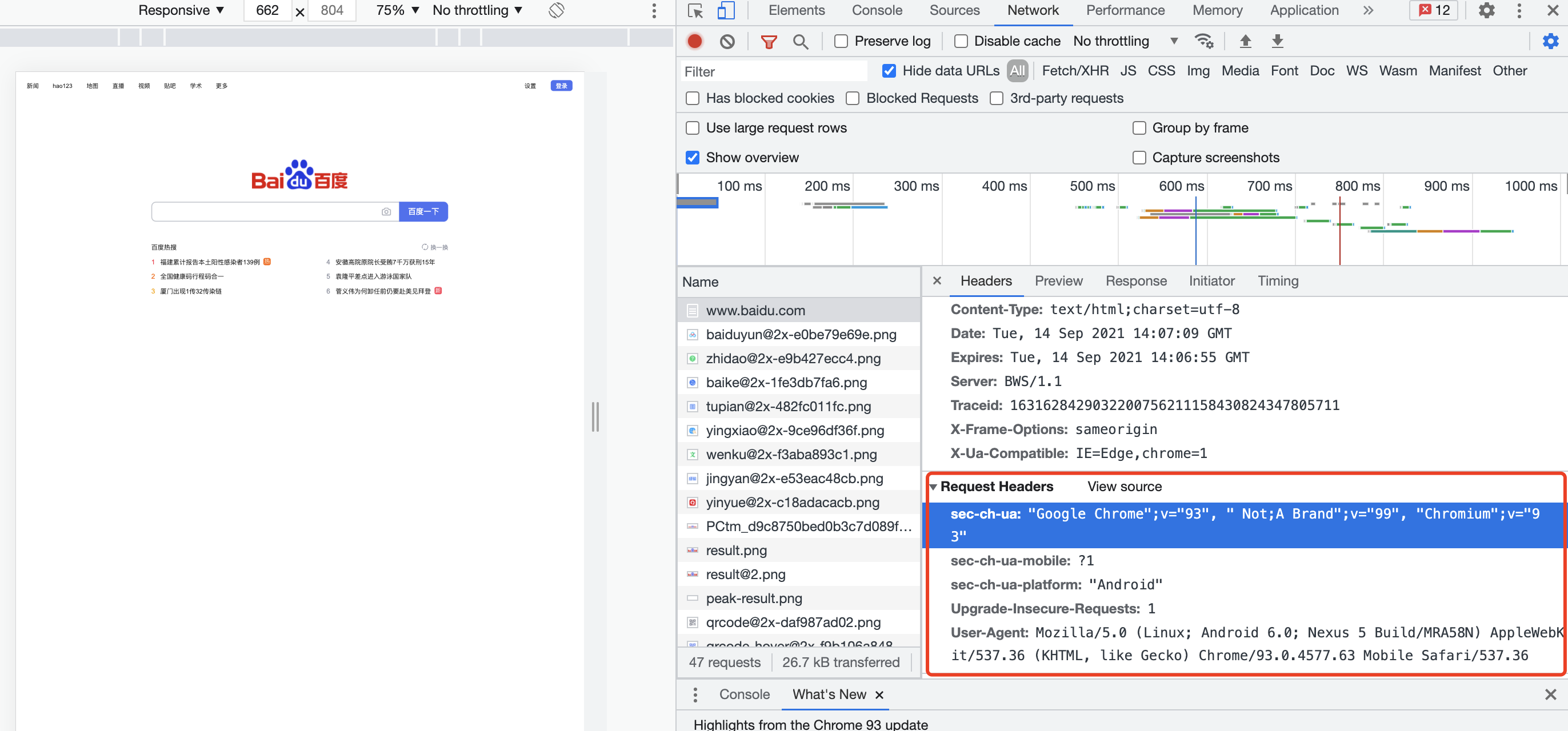Viewport: 1568px width, 731px height.
Task: Switch to the Console tab
Action: 877,10
